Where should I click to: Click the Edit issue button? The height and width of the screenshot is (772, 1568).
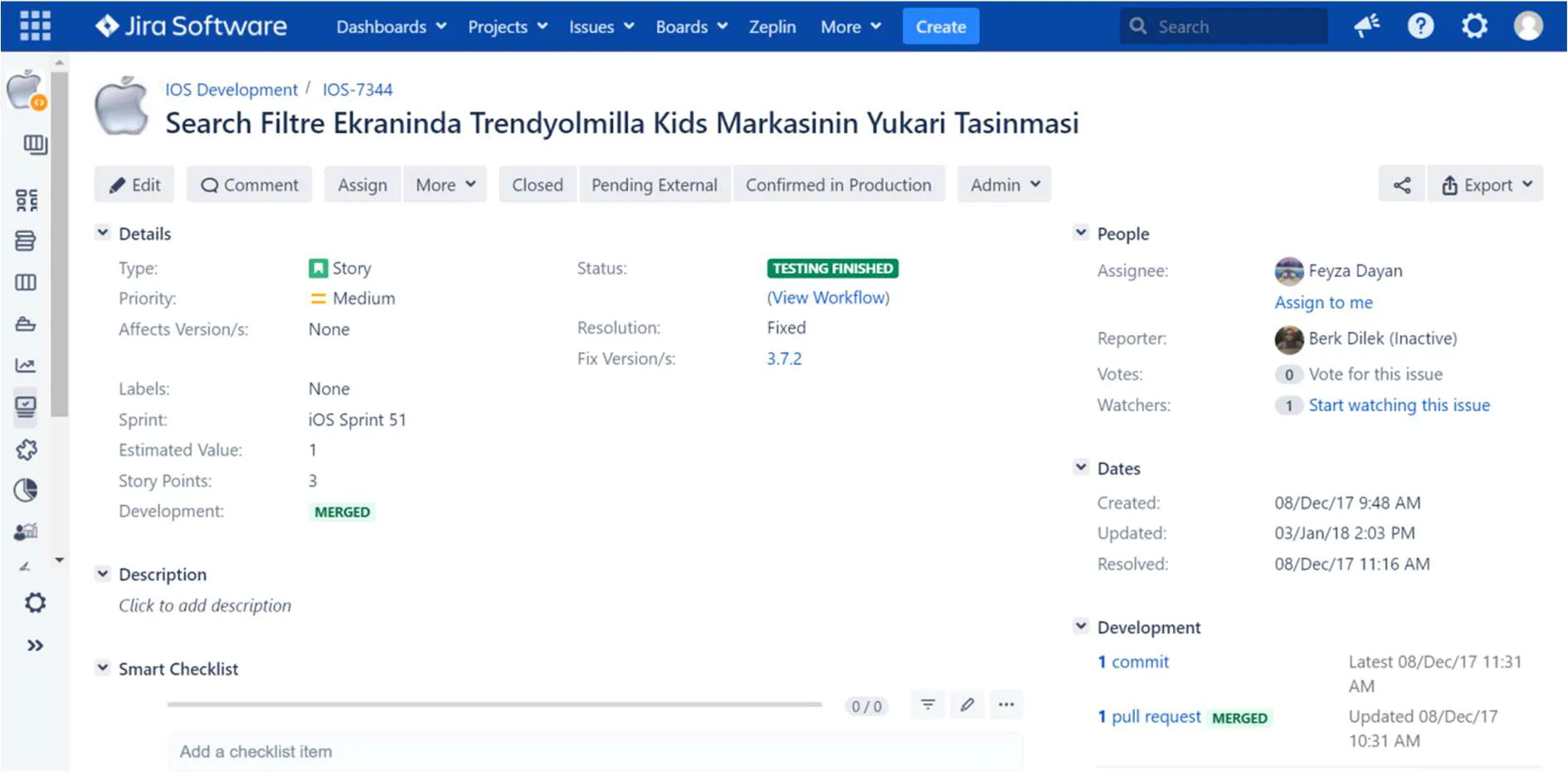[134, 185]
